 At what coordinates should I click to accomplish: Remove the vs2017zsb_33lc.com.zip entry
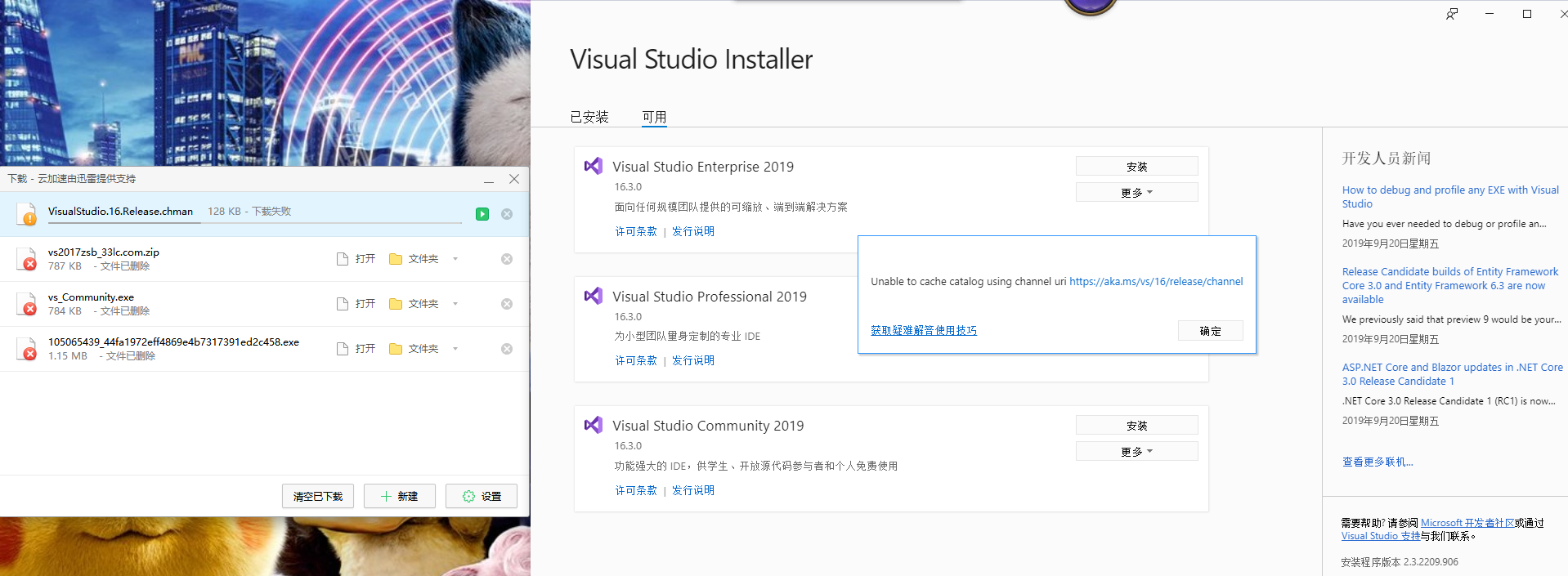[x=507, y=259]
